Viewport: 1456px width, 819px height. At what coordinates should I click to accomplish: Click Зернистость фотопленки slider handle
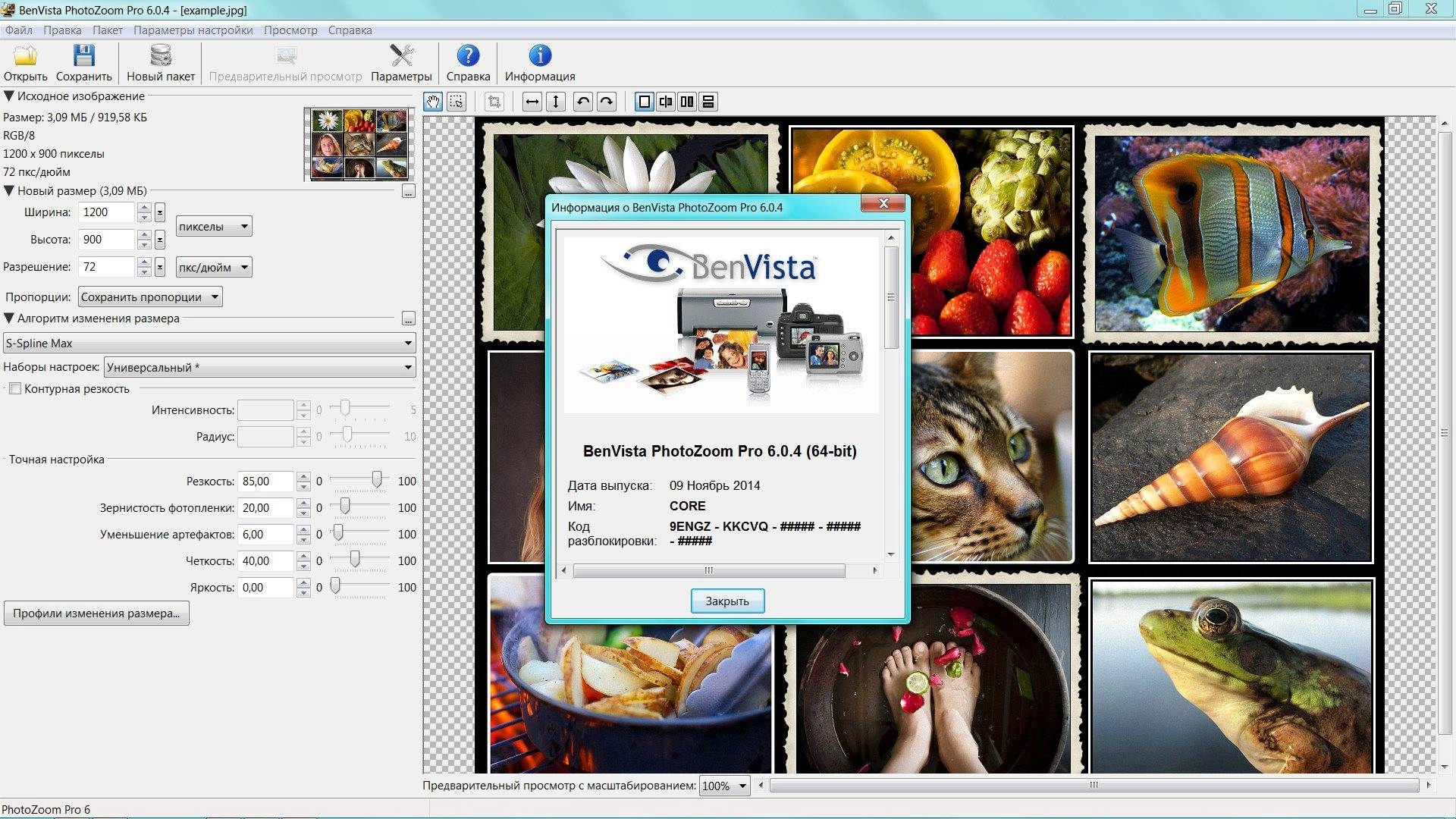(345, 506)
